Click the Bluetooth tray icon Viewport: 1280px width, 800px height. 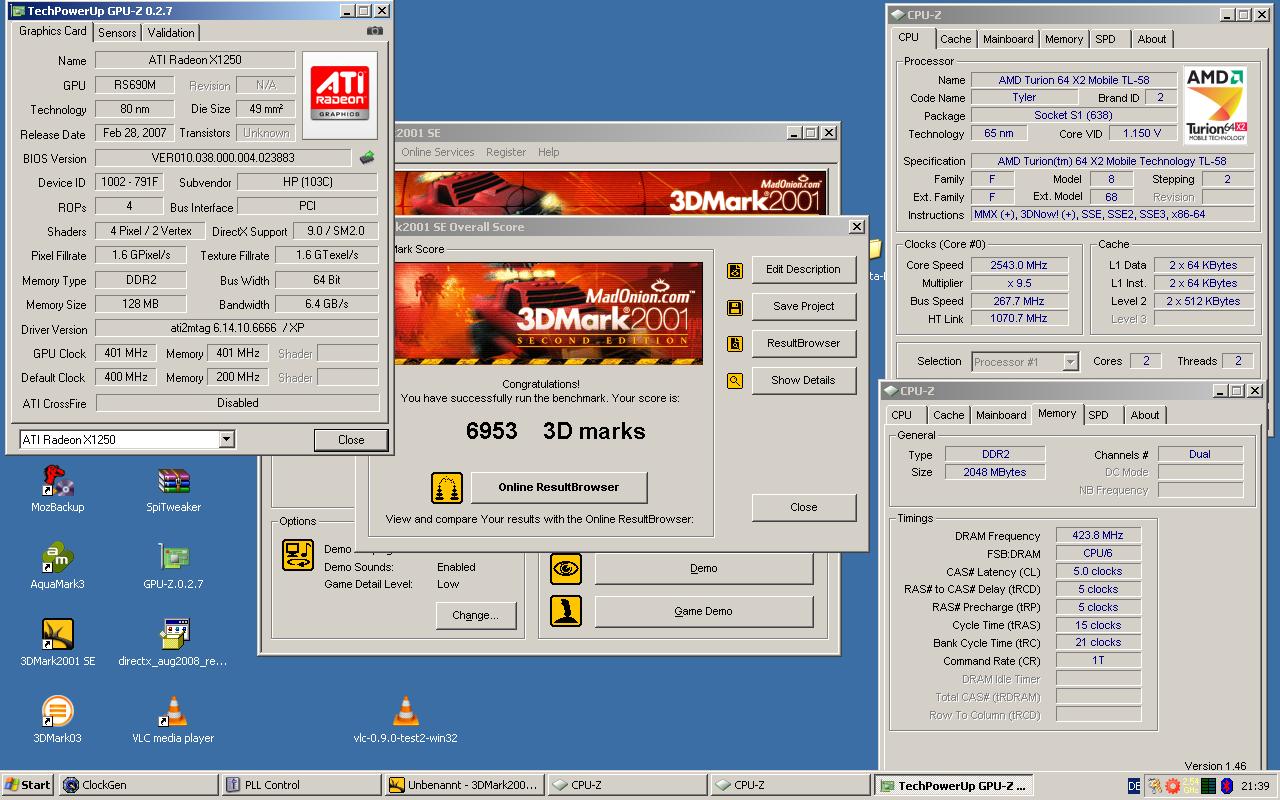1227,786
